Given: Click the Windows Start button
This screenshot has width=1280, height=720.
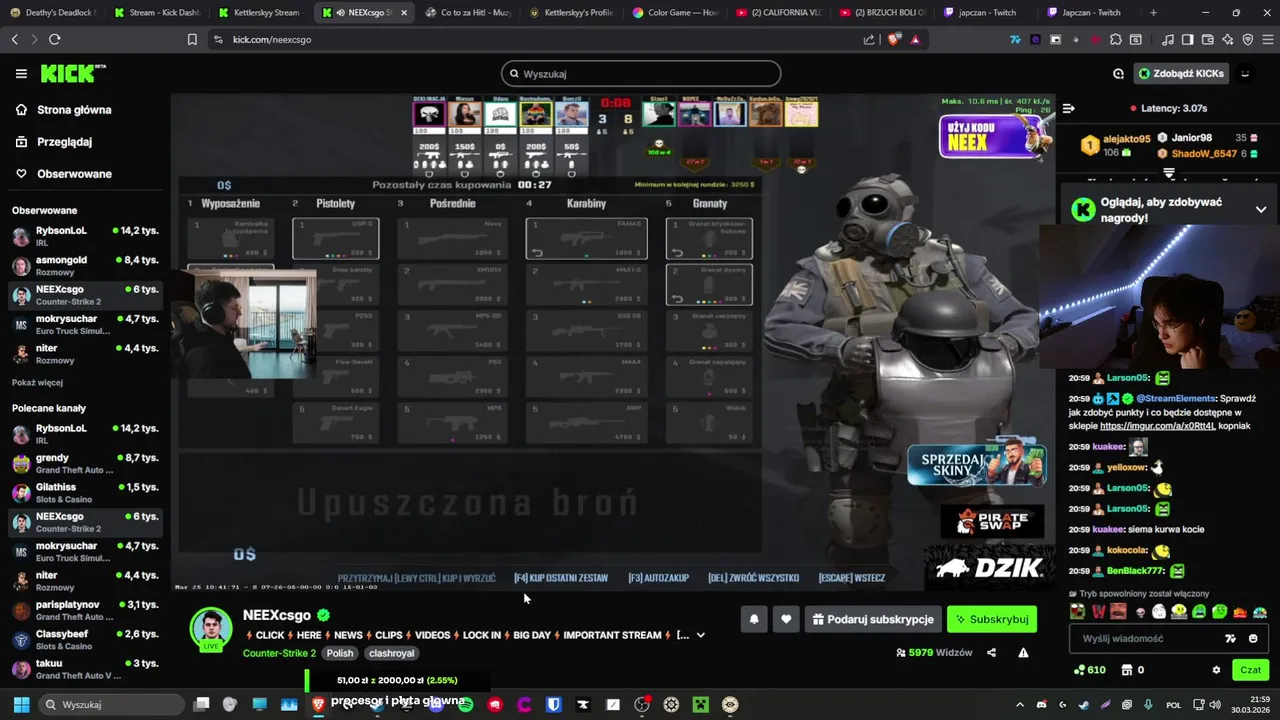Looking at the screenshot, I should (20, 704).
